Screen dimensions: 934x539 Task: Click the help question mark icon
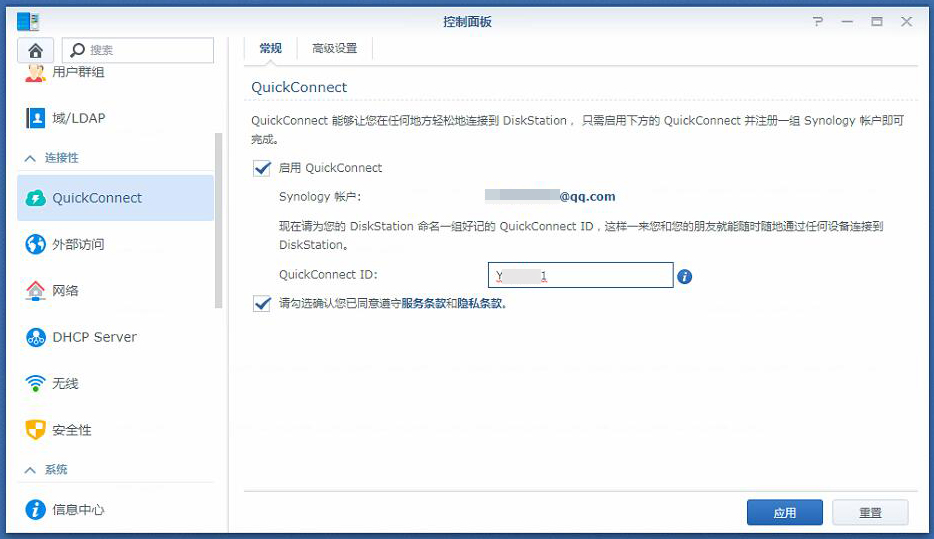(x=818, y=21)
